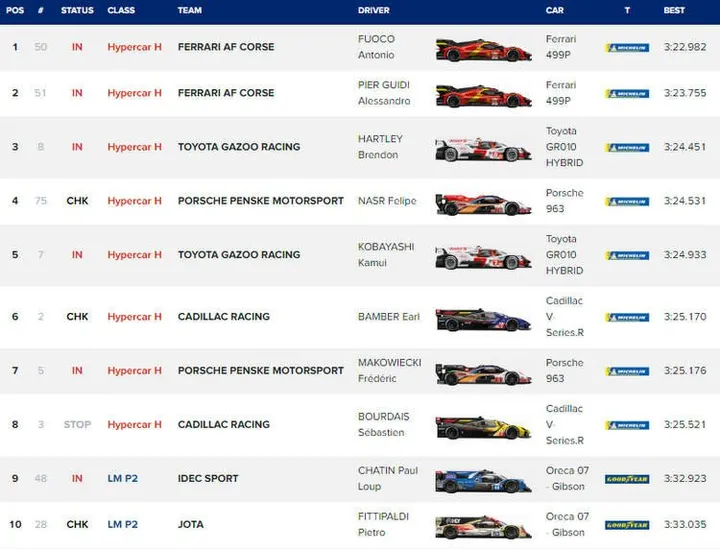Viewport: 720px width, 549px height.
Task: Click the CAR column header
Action: (x=555, y=10)
